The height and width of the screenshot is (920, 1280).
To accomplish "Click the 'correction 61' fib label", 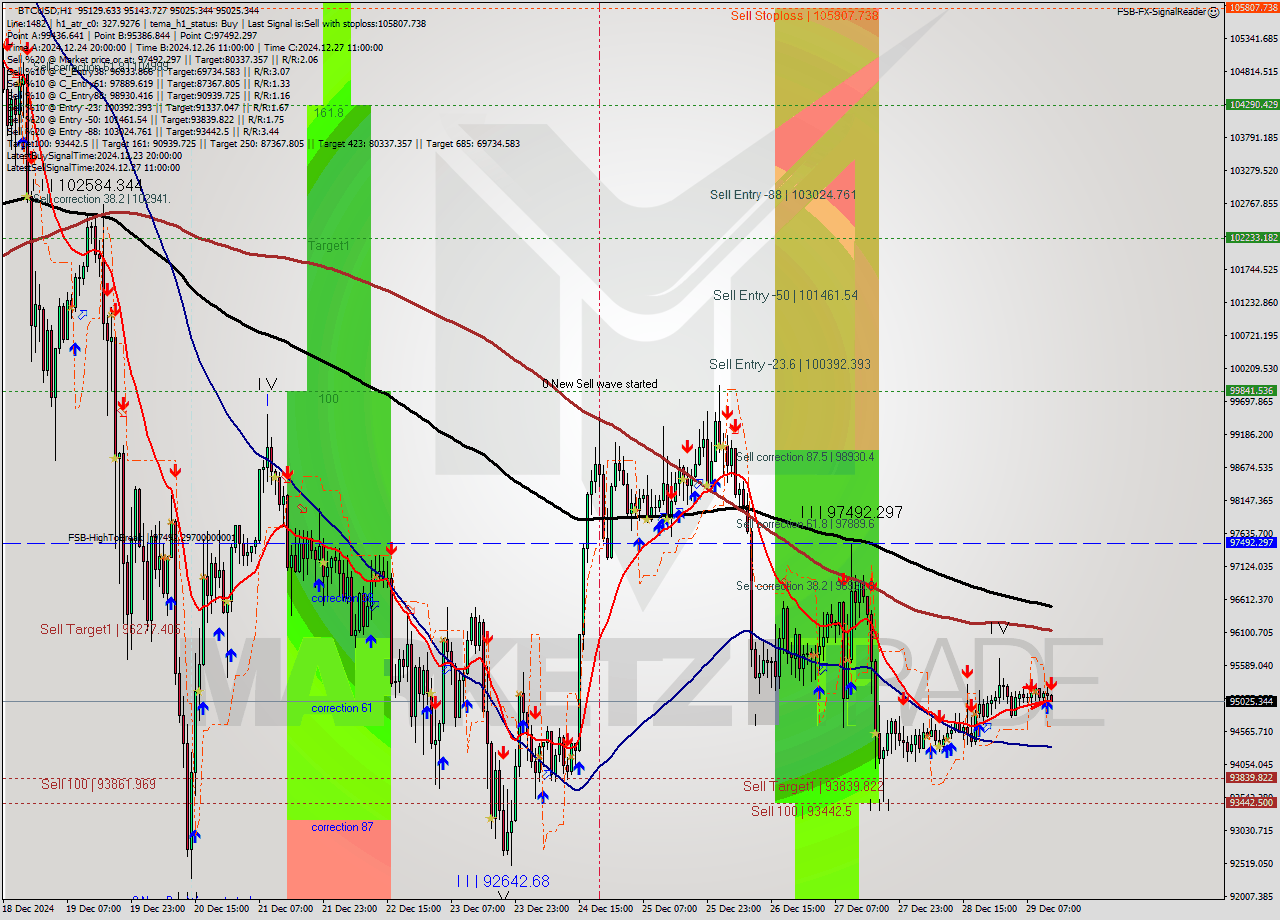I will point(342,708).
